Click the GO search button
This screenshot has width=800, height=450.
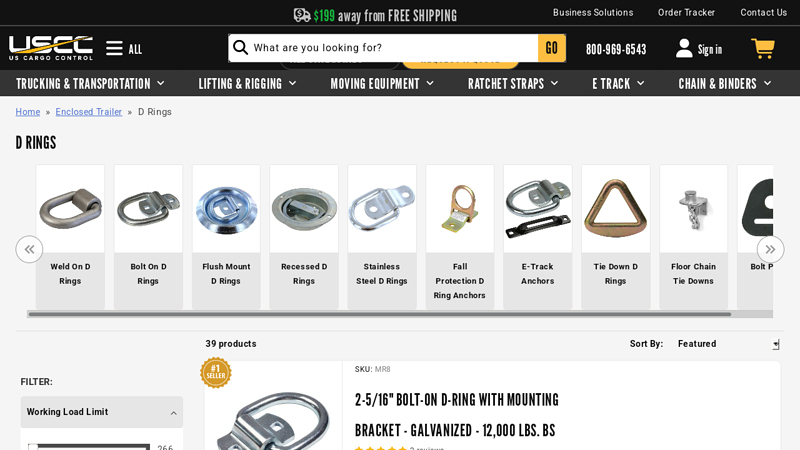[552, 48]
